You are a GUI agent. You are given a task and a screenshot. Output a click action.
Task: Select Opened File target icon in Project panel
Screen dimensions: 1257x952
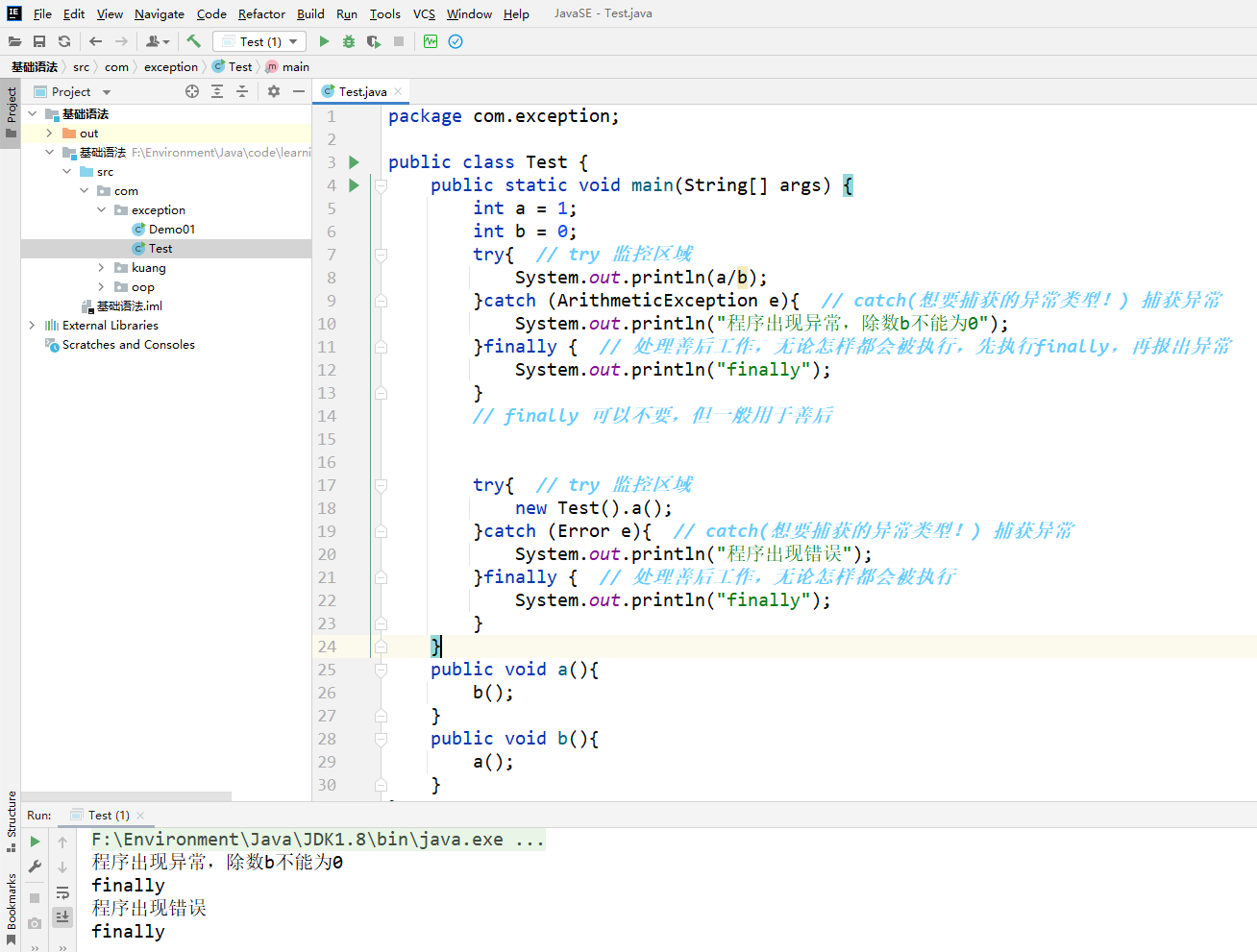(192, 91)
